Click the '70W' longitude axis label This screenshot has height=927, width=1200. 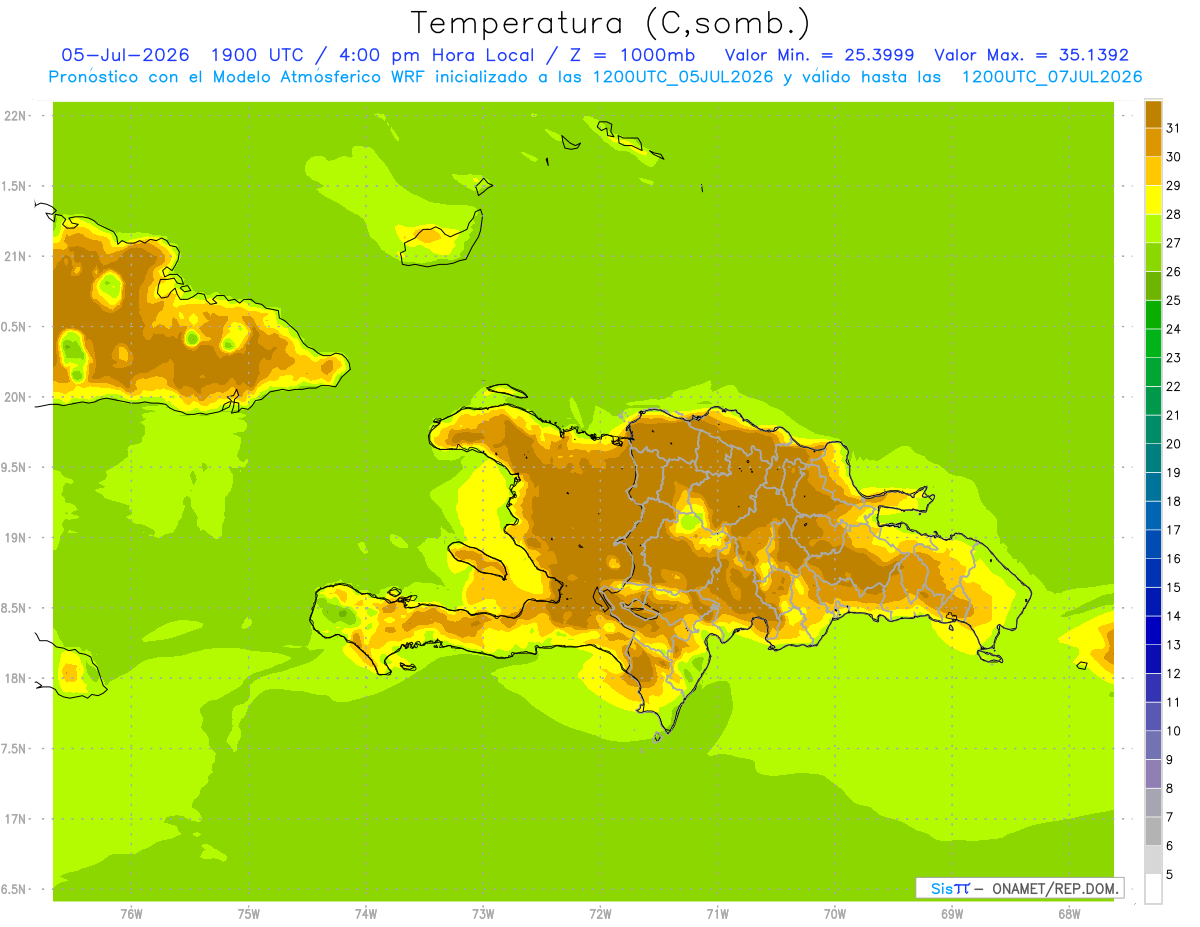(835, 914)
